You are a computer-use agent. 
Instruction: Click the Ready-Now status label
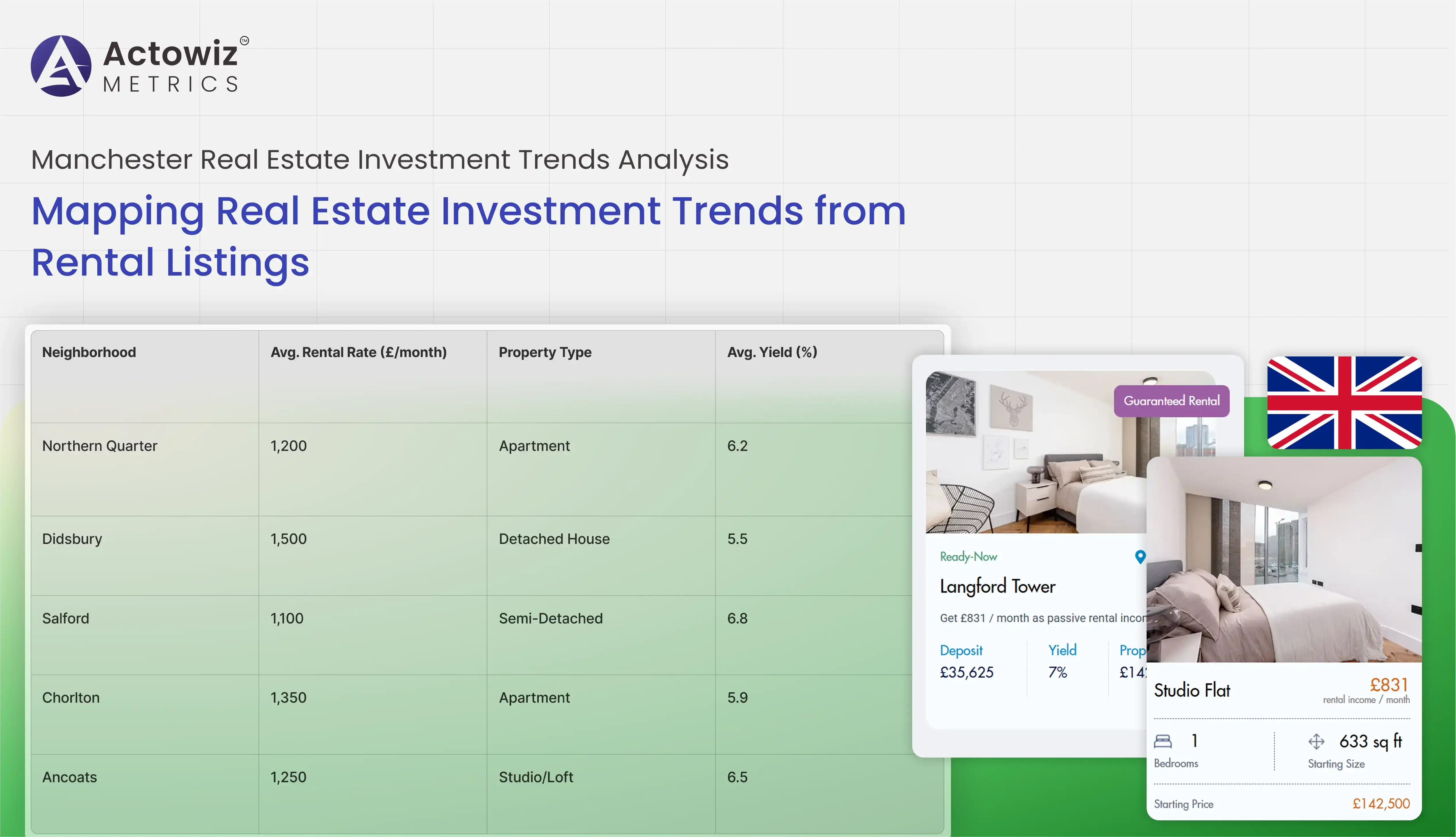tap(968, 556)
